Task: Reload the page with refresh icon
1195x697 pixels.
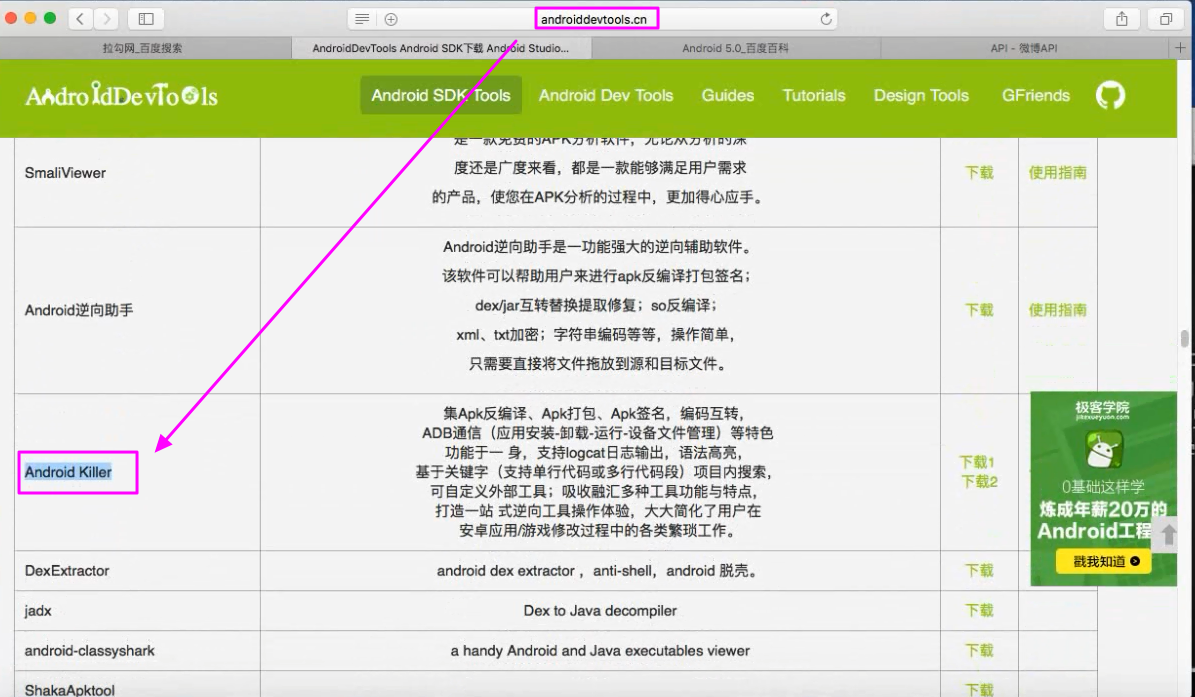Action: [x=825, y=19]
